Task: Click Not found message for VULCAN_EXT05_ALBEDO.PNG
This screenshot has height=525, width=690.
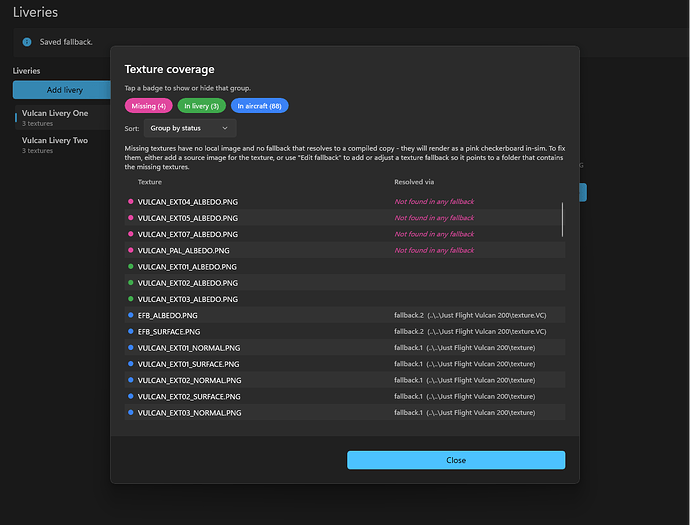Action: [434, 218]
